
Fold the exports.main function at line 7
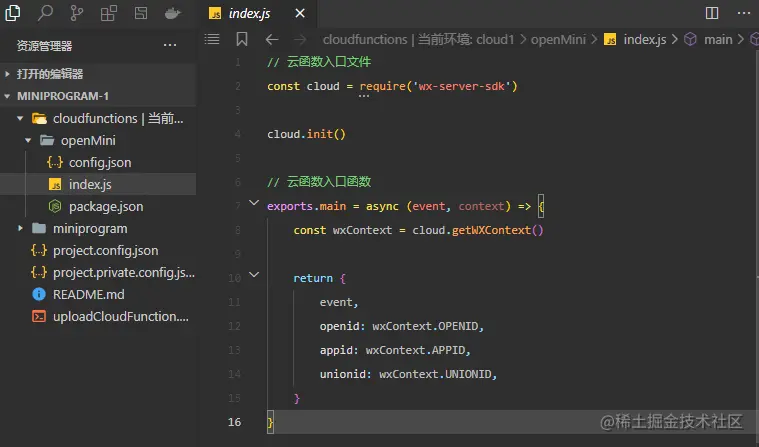point(254,203)
